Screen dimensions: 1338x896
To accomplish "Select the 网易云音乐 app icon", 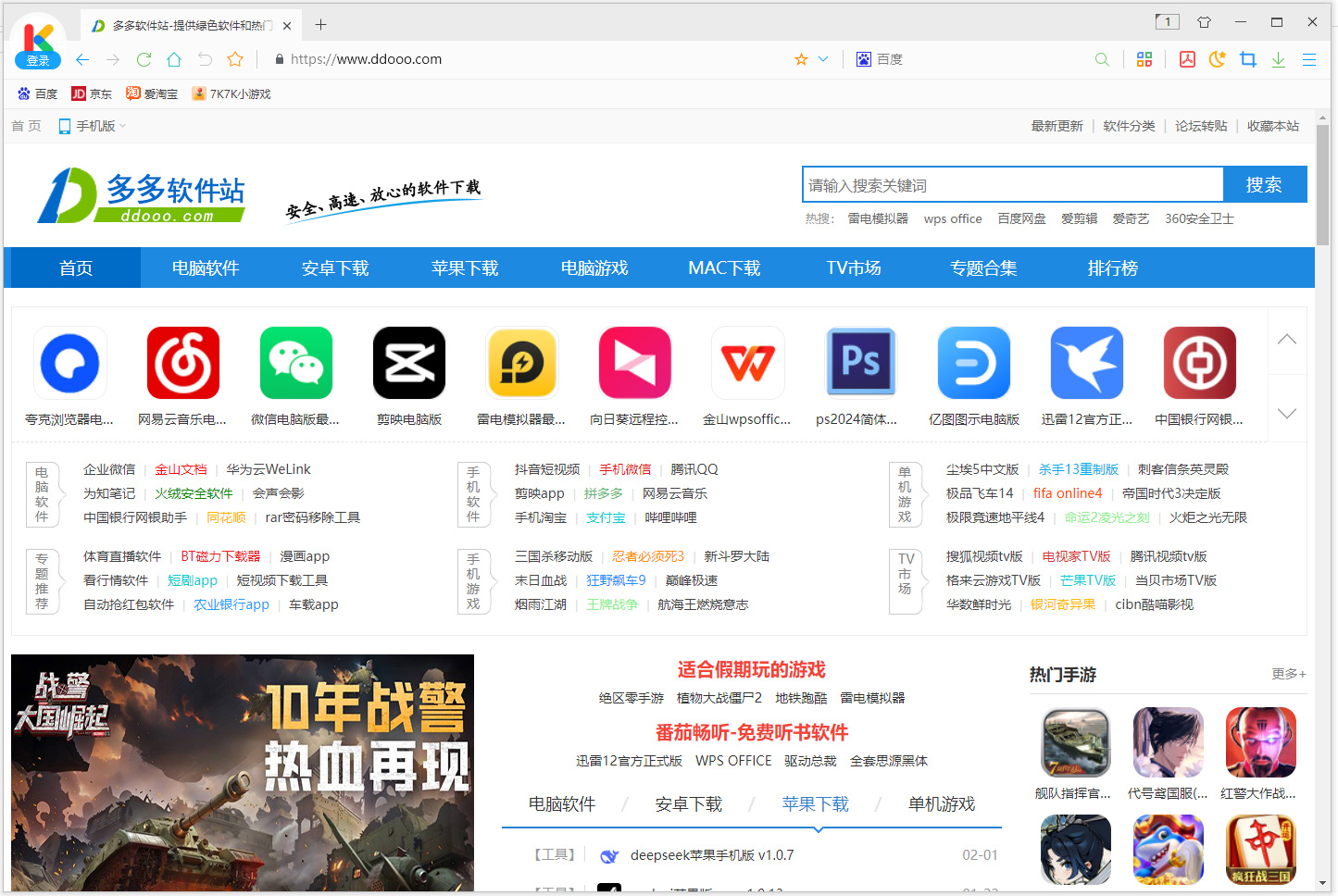I will 182,362.
